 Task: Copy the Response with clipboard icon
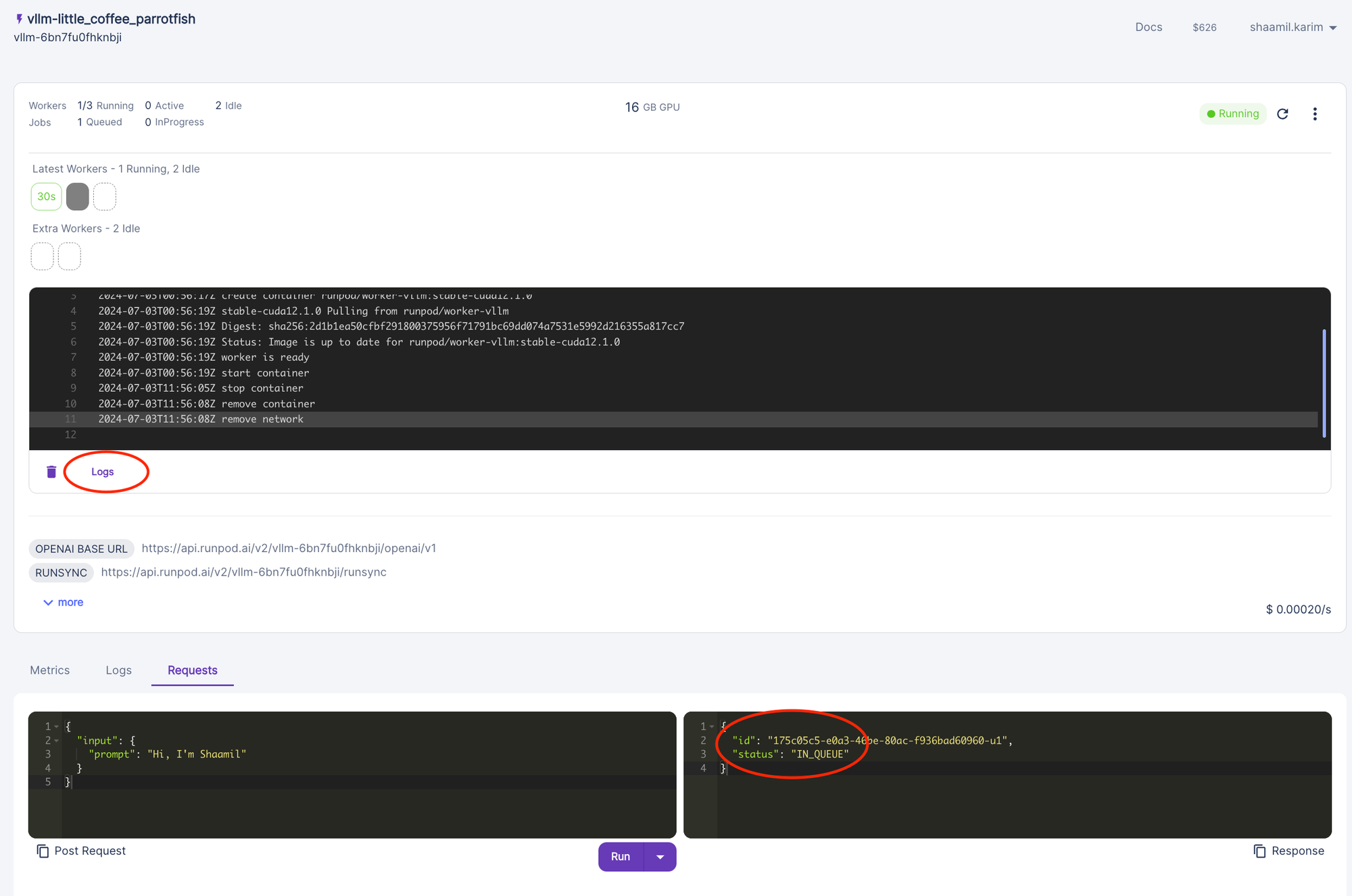pos(1259,851)
